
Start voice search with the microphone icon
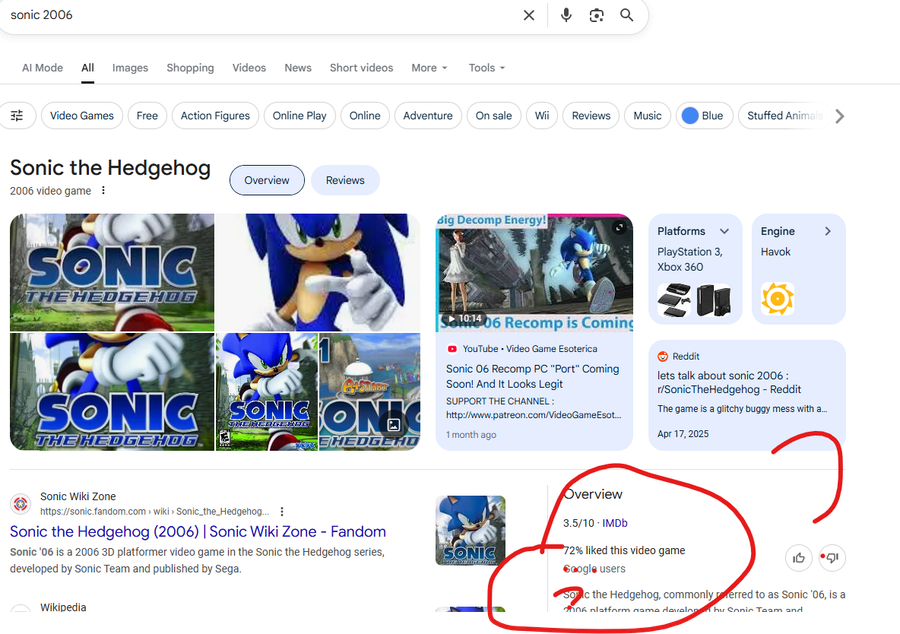[x=566, y=15]
